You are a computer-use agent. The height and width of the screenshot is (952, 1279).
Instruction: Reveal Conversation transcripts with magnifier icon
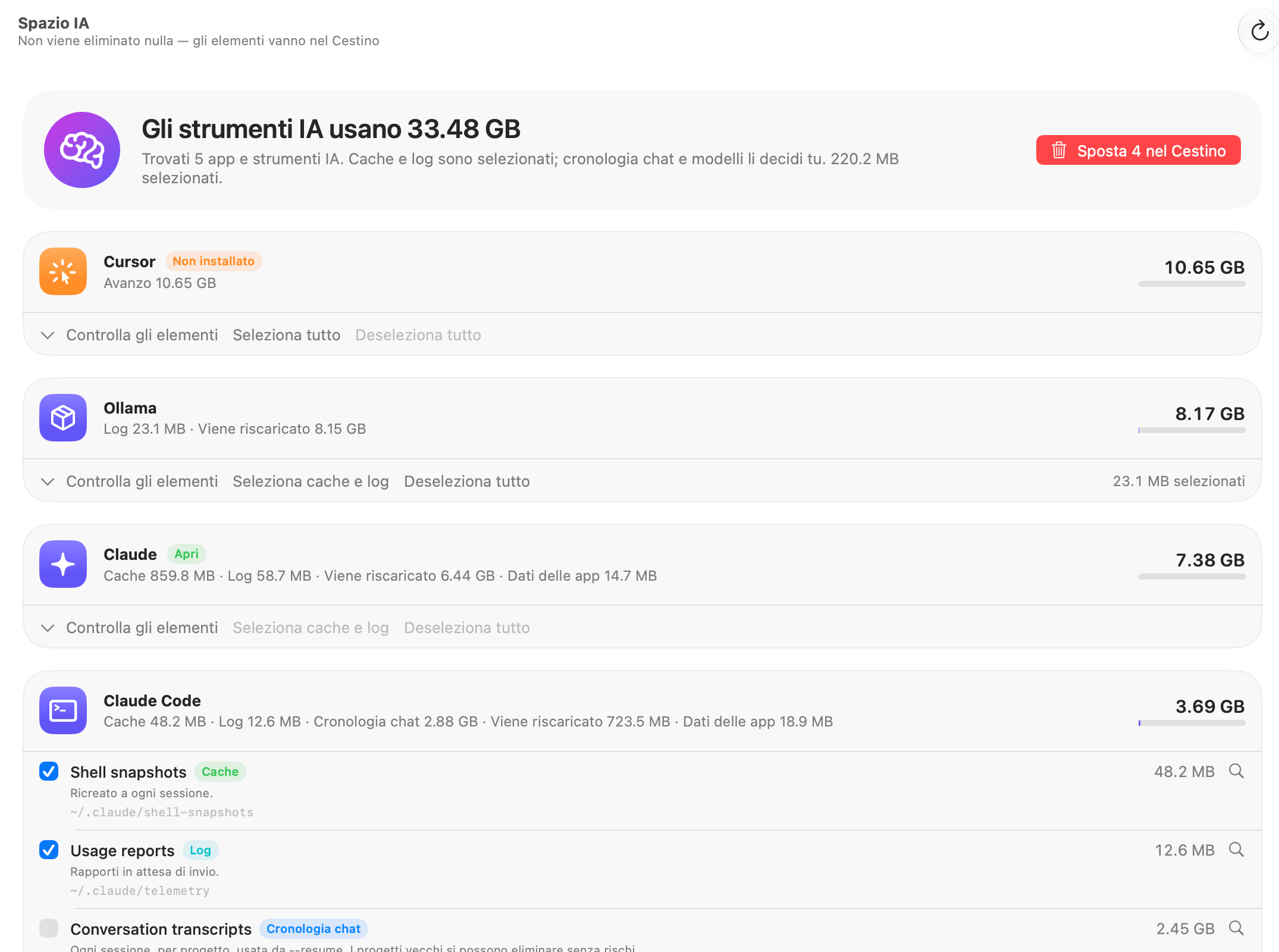1237,928
